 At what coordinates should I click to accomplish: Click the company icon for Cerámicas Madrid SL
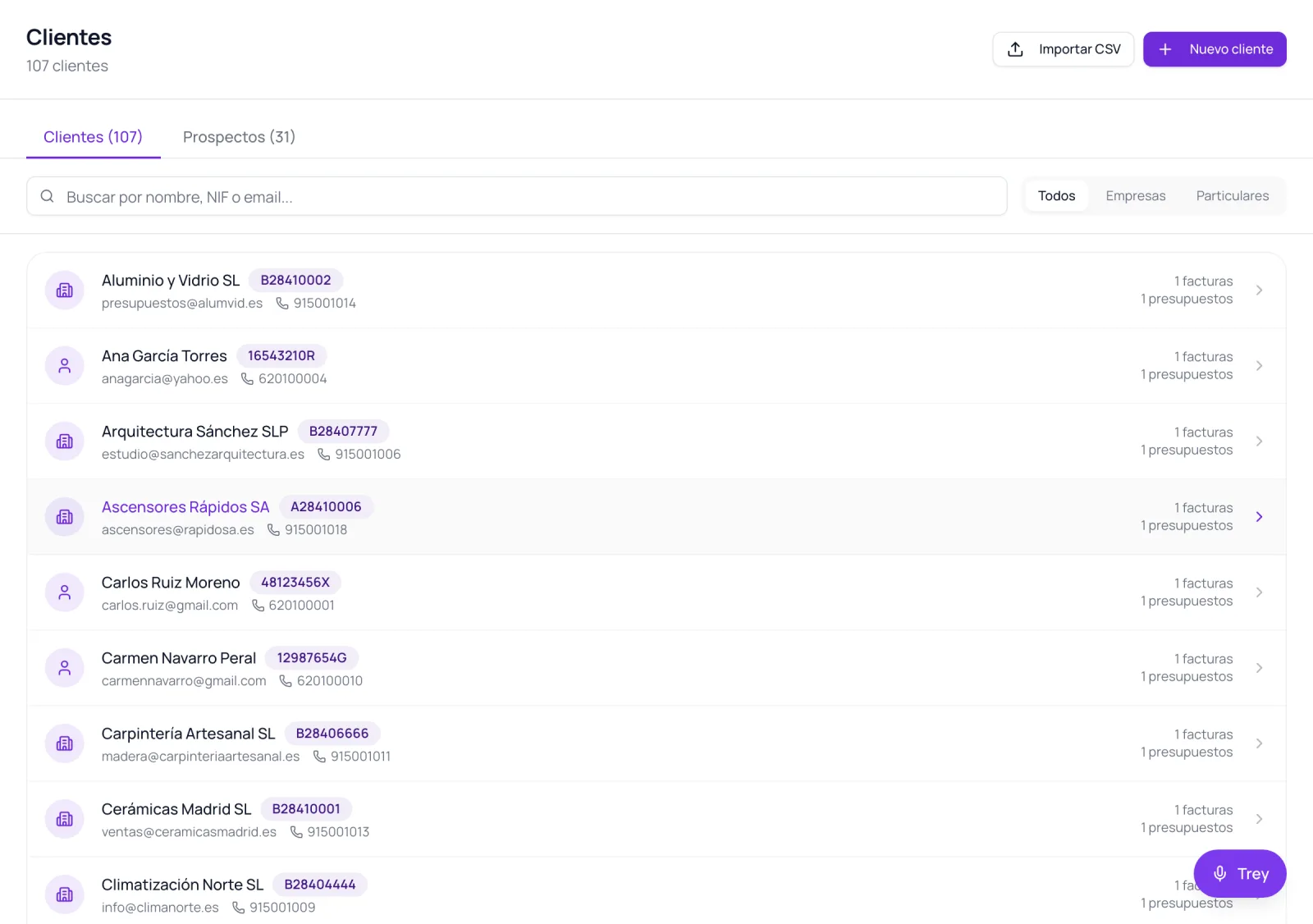pos(65,819)
